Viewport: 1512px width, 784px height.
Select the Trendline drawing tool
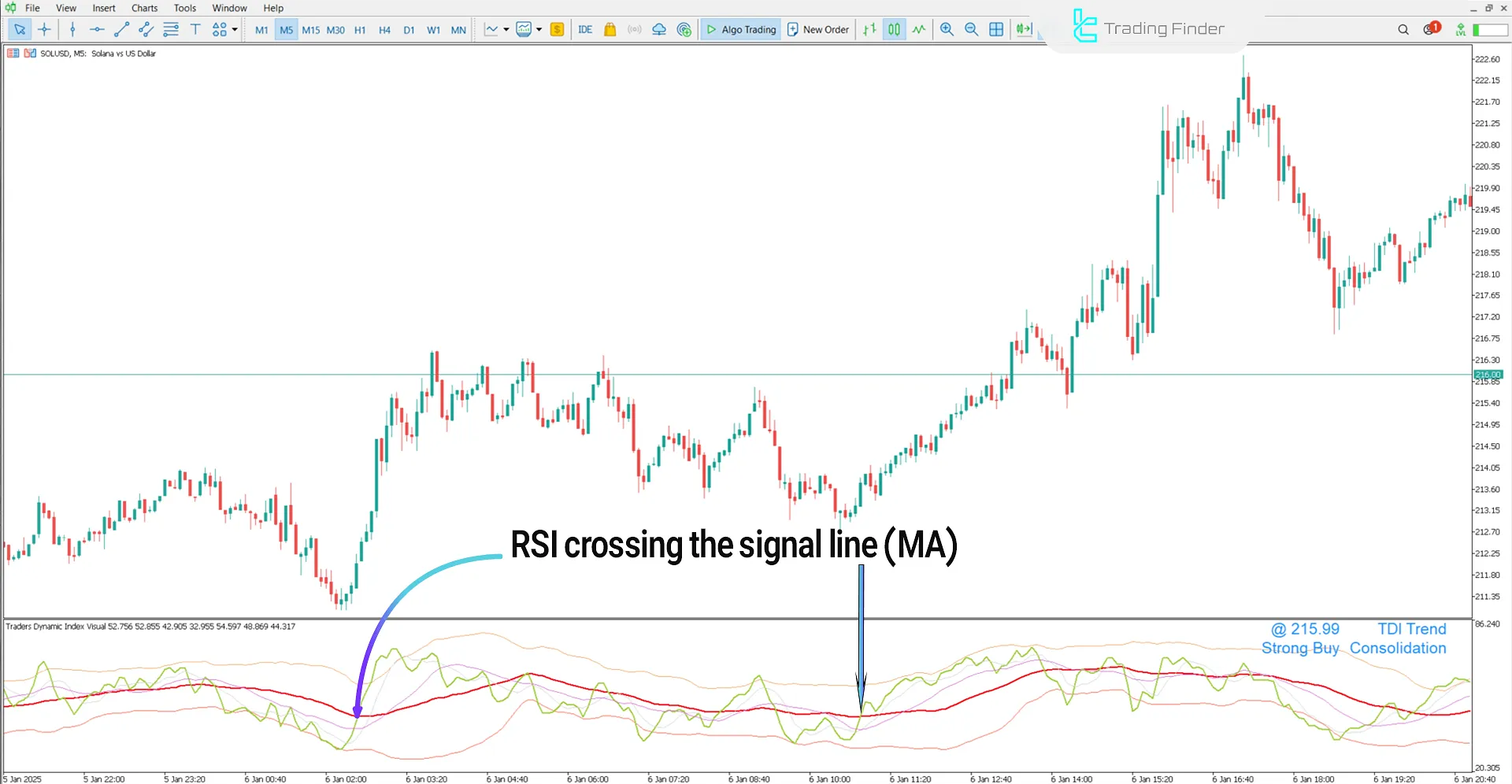pos(122,29)
